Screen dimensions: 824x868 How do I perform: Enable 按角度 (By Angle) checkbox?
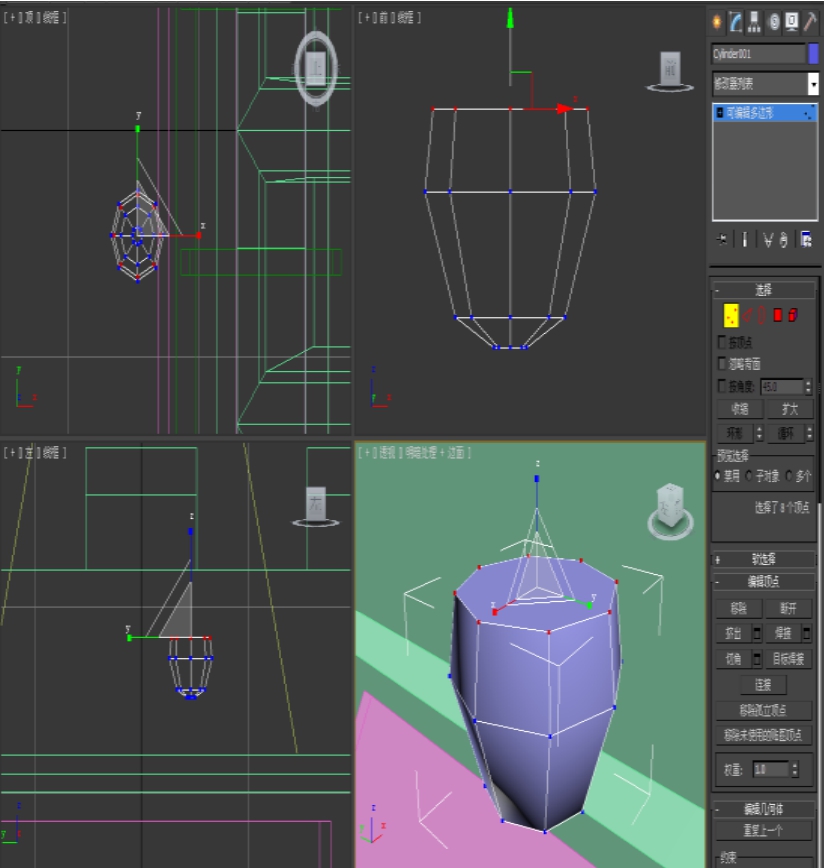[722, 385]
